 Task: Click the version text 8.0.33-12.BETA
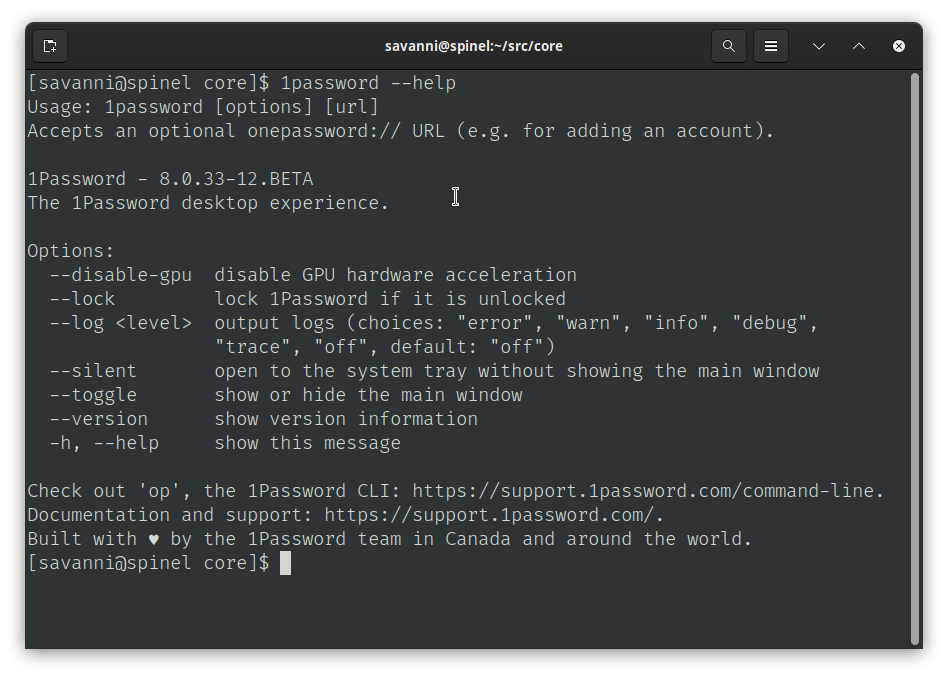(236, 179)
